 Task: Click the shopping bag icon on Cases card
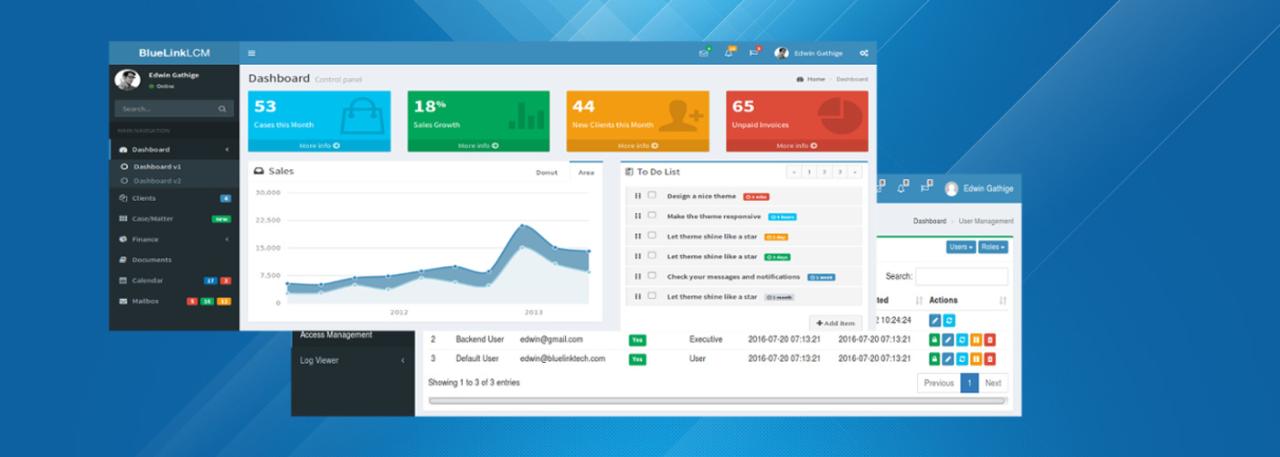tap(361, 118)
